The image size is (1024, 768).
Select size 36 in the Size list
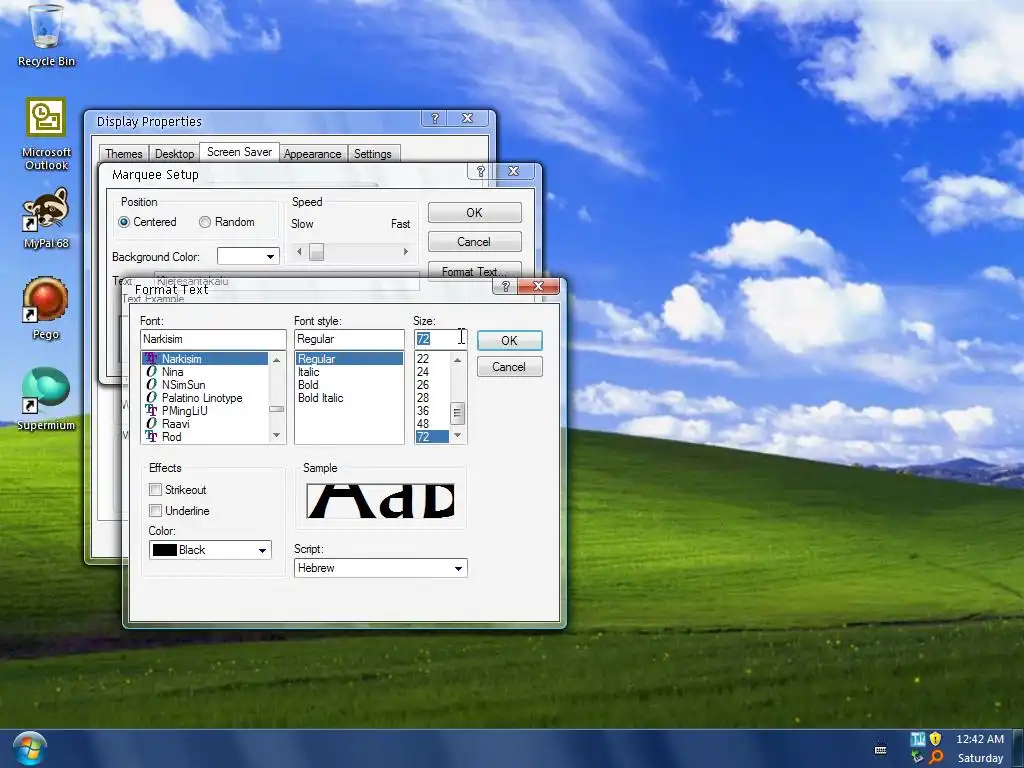coord(432,411)
